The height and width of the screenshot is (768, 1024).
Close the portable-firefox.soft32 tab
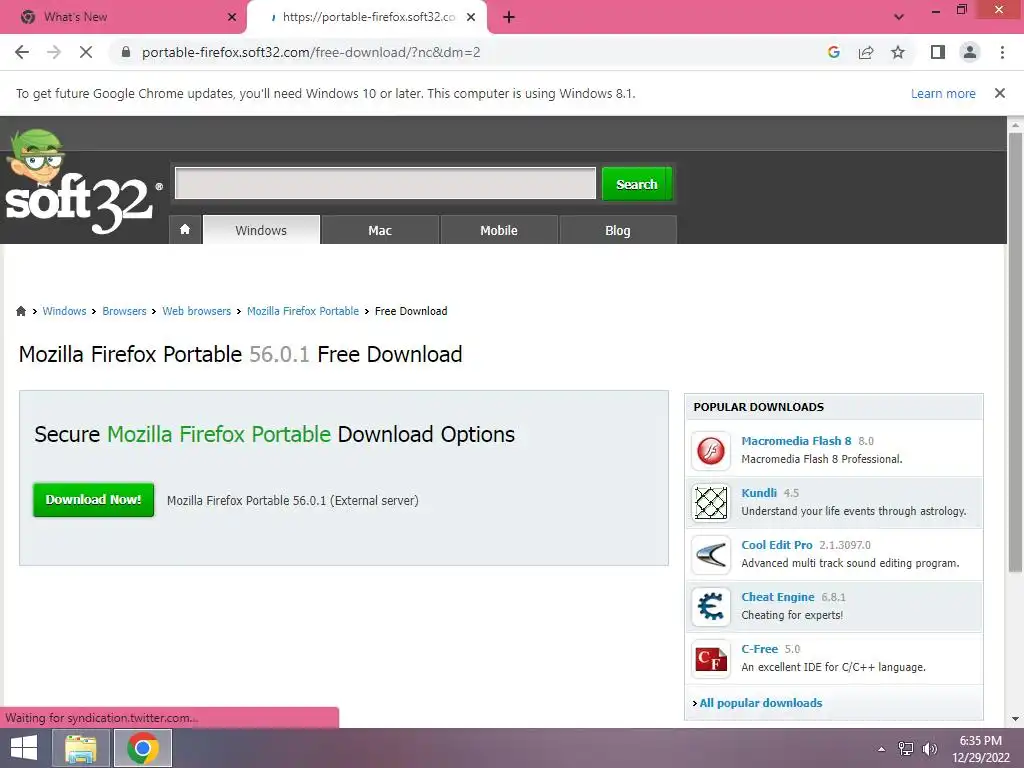[471, 17]
